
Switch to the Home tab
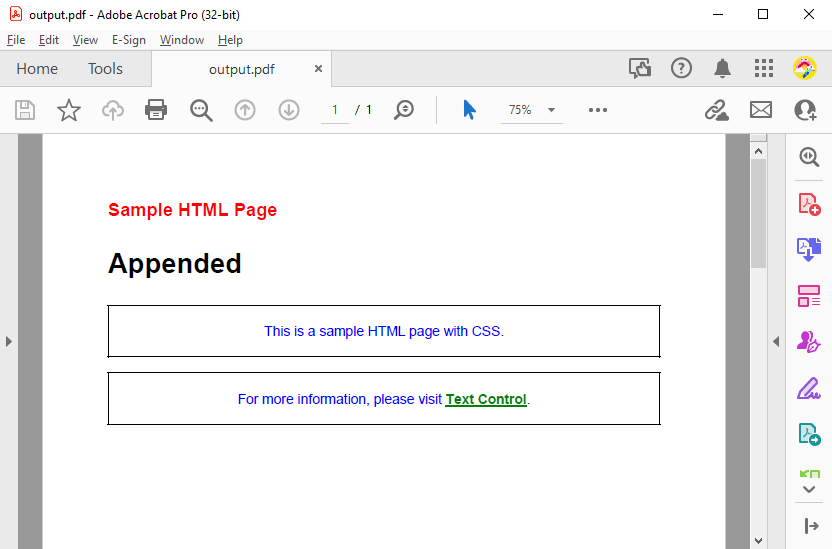point(37,69)
